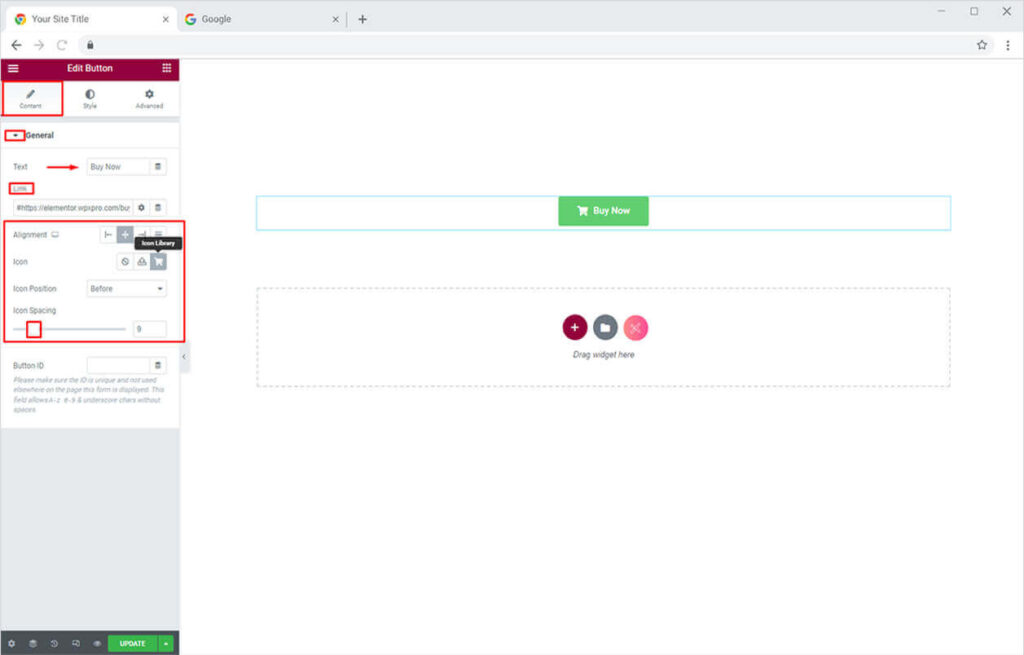Select the None option for Icon
Image resolution: width=1024 pixels, height=655 pixels.
125,262
